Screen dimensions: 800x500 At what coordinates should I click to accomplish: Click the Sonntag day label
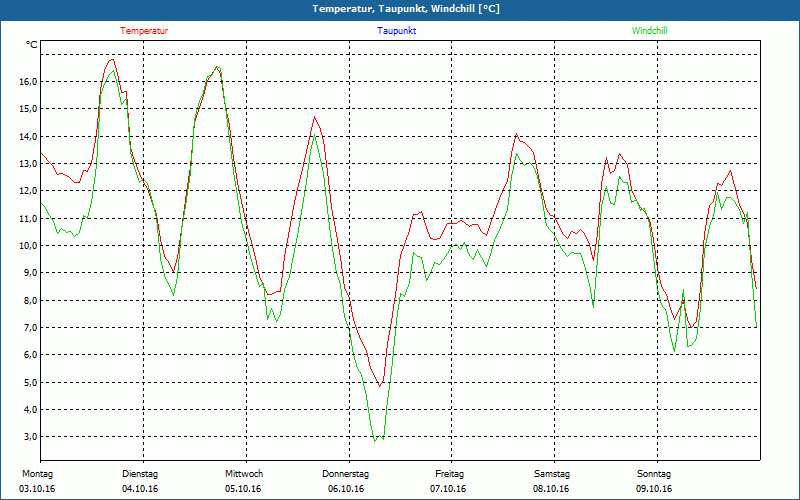click(654, 474)
